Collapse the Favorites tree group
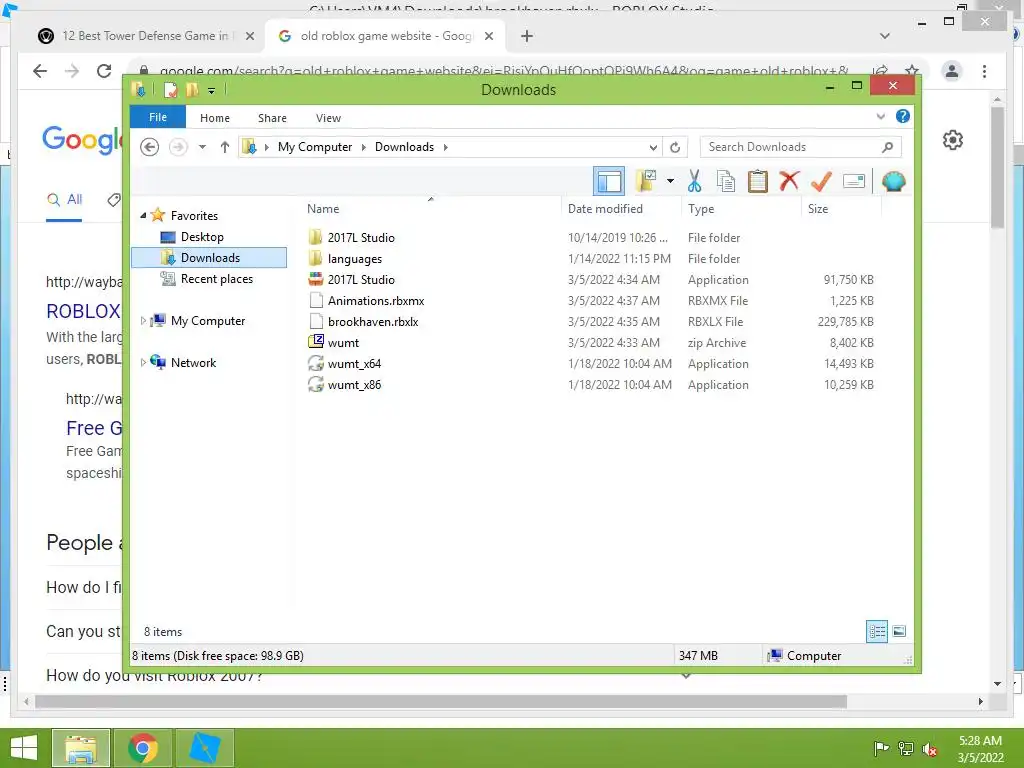Image resolution: width=1024 pixels, height=768 pixels. click(x=143, y=216)
